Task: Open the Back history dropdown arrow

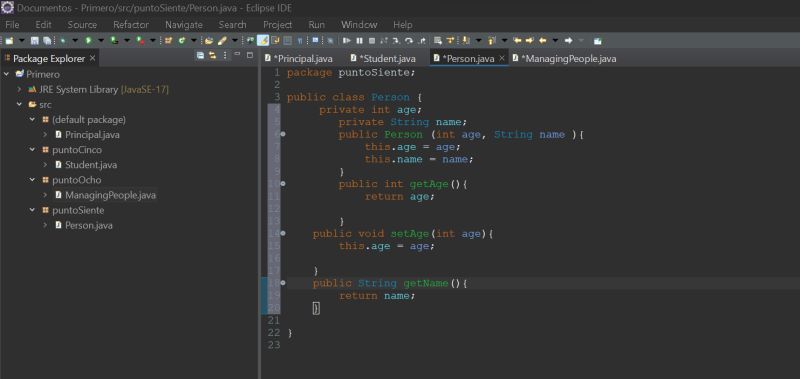Action: 555,40
